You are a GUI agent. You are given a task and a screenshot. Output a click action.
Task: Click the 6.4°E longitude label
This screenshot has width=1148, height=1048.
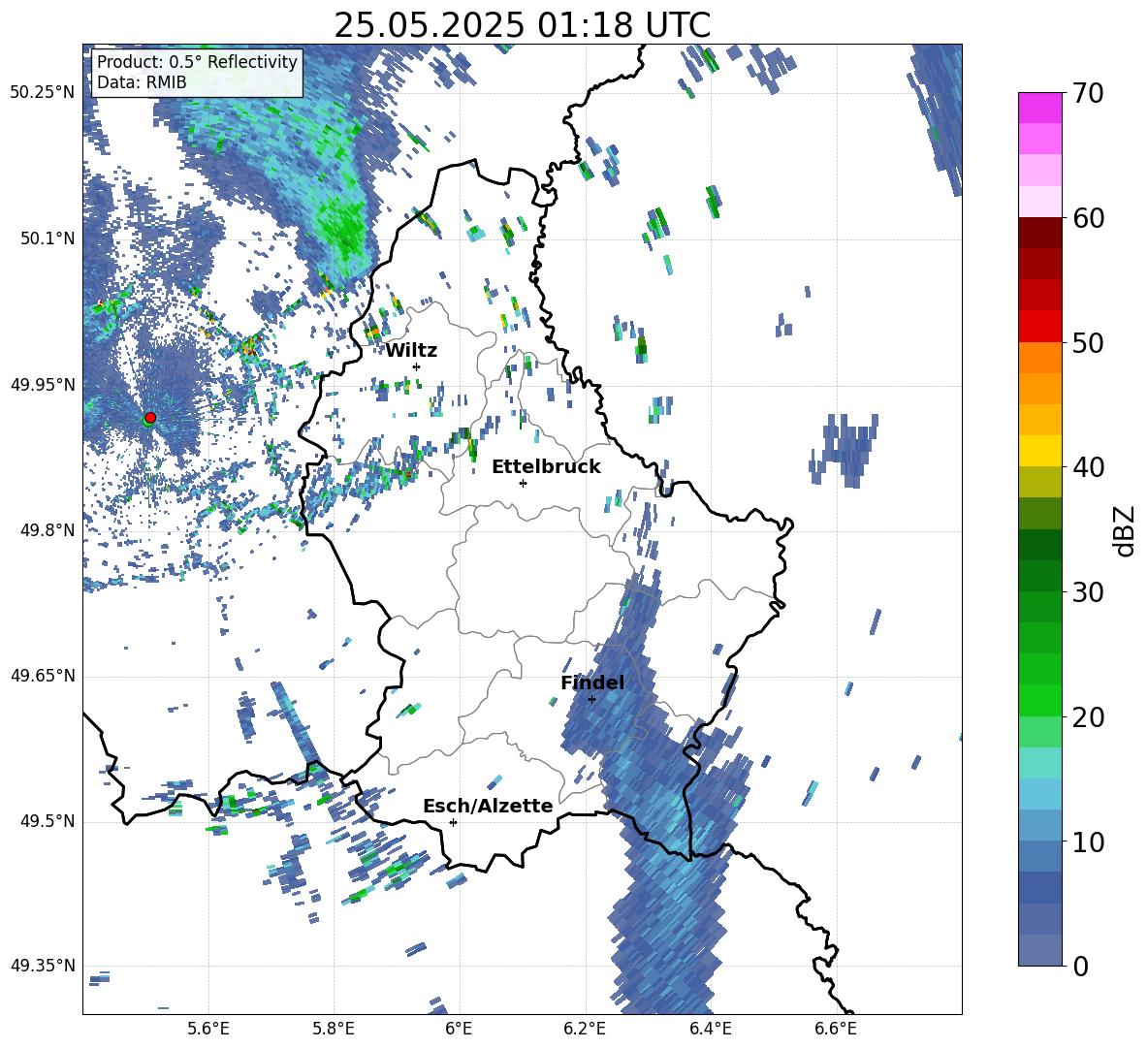[x=711, y=1029]
